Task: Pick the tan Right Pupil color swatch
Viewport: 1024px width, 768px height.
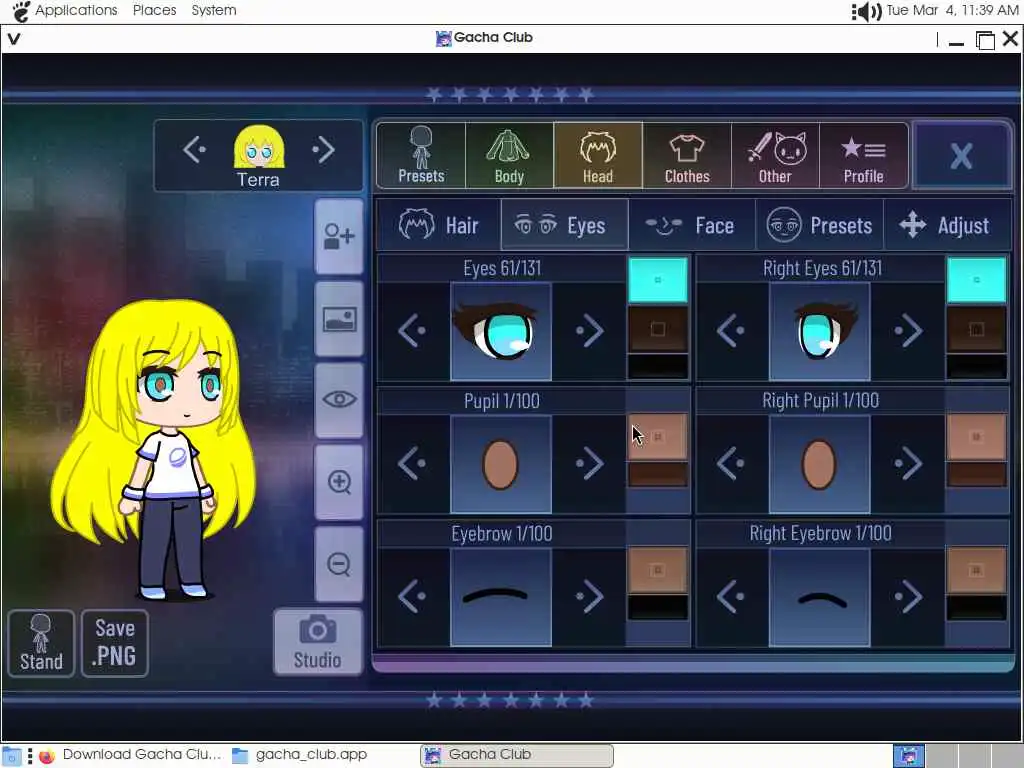Action: coord(976,436)
